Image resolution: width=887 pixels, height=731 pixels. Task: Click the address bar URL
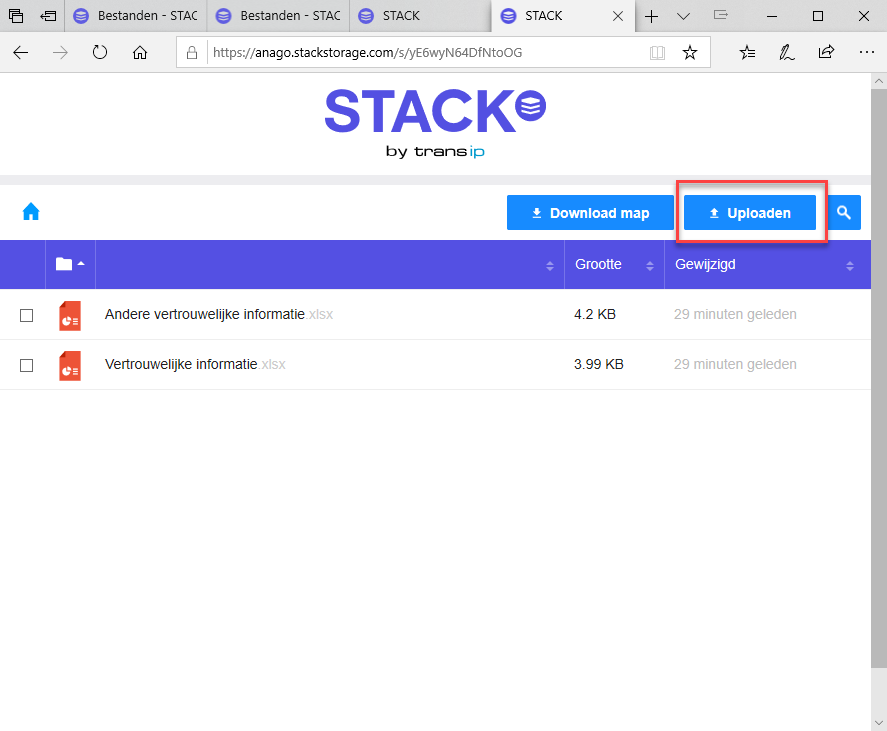(x=367, y=53)
